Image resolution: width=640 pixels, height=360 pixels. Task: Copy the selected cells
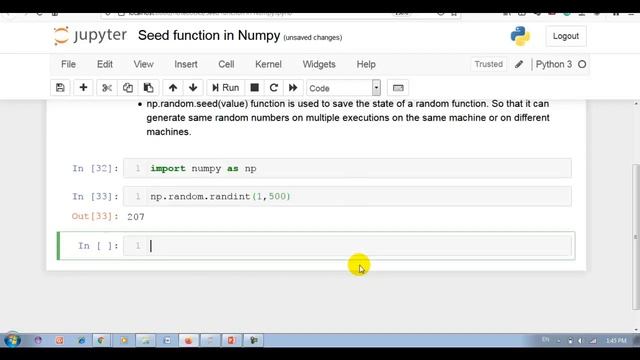(x=128, y=88)
